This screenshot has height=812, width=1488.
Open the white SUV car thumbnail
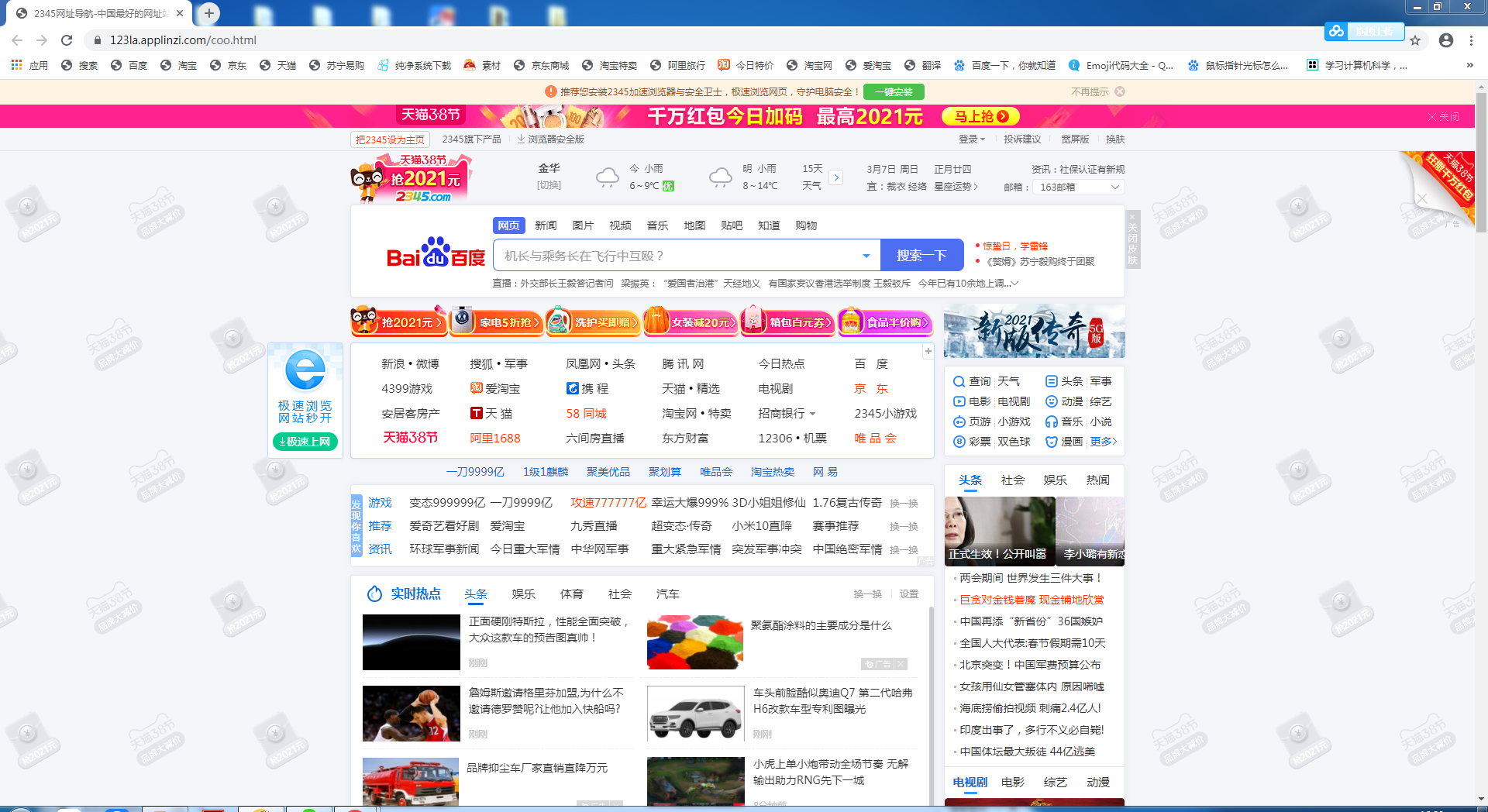click(695, 714)
